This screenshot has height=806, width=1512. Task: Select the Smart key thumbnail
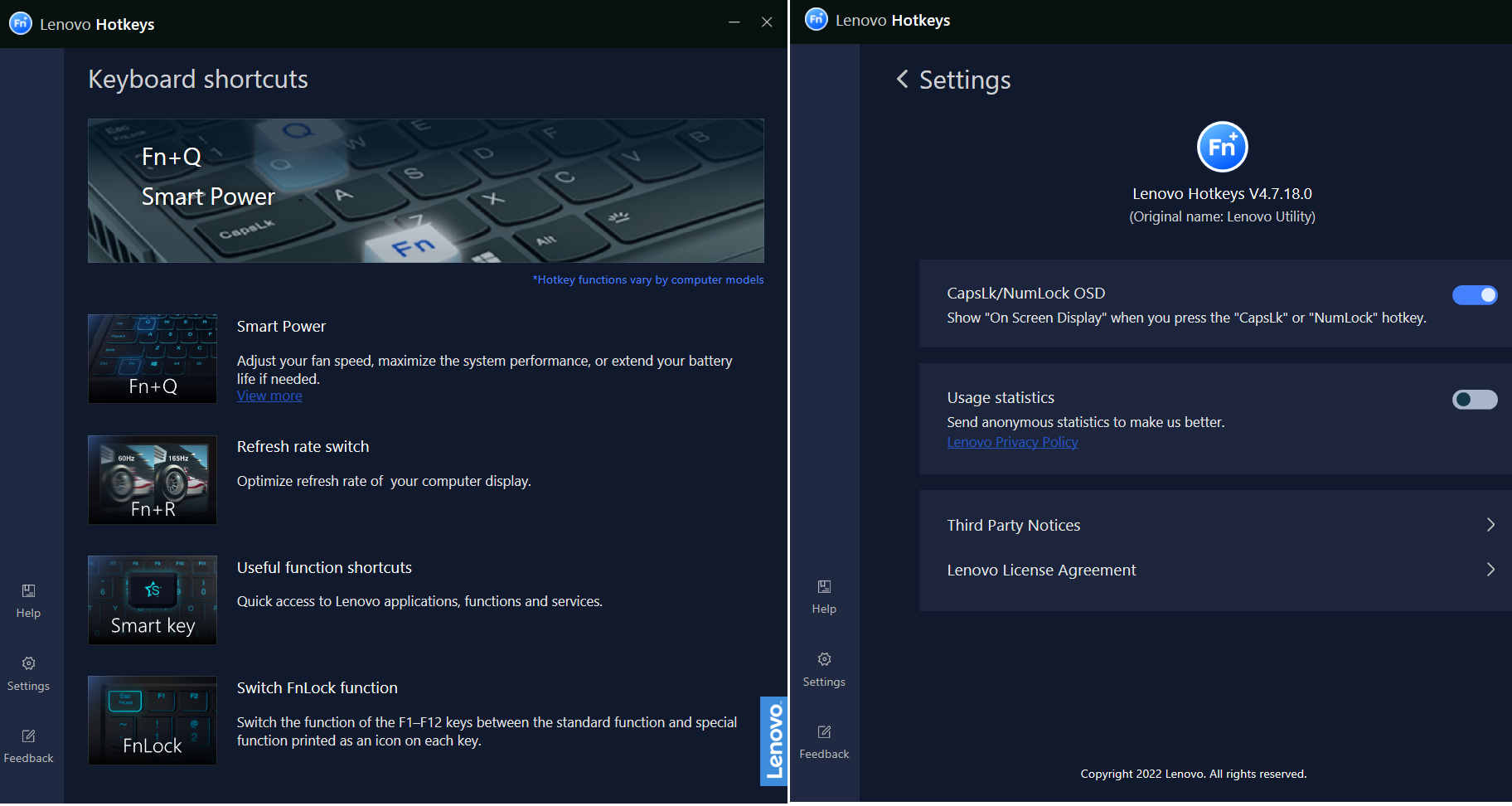(x=153, y=600)
